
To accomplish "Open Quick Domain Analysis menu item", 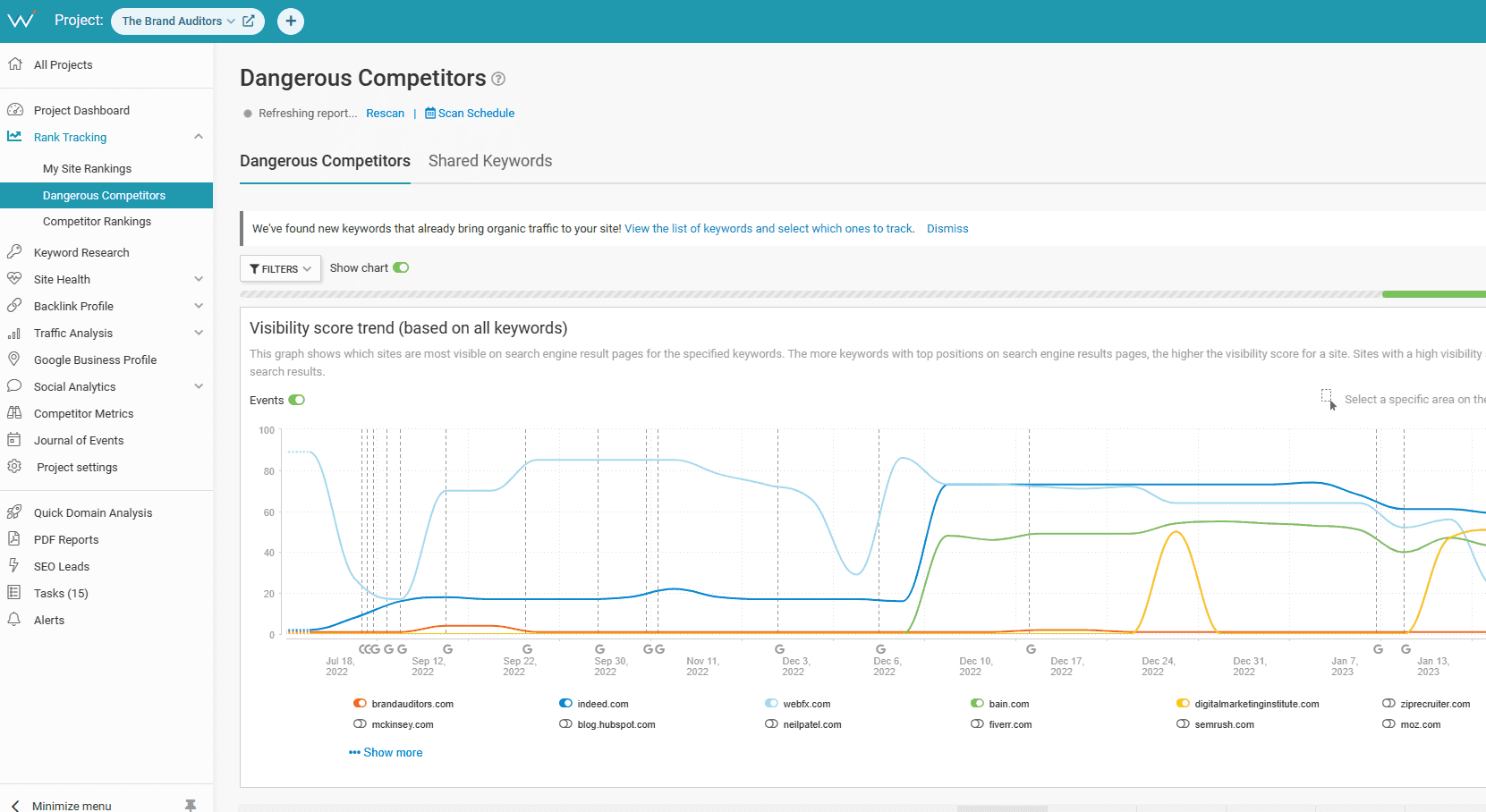I will pos(93,512).
